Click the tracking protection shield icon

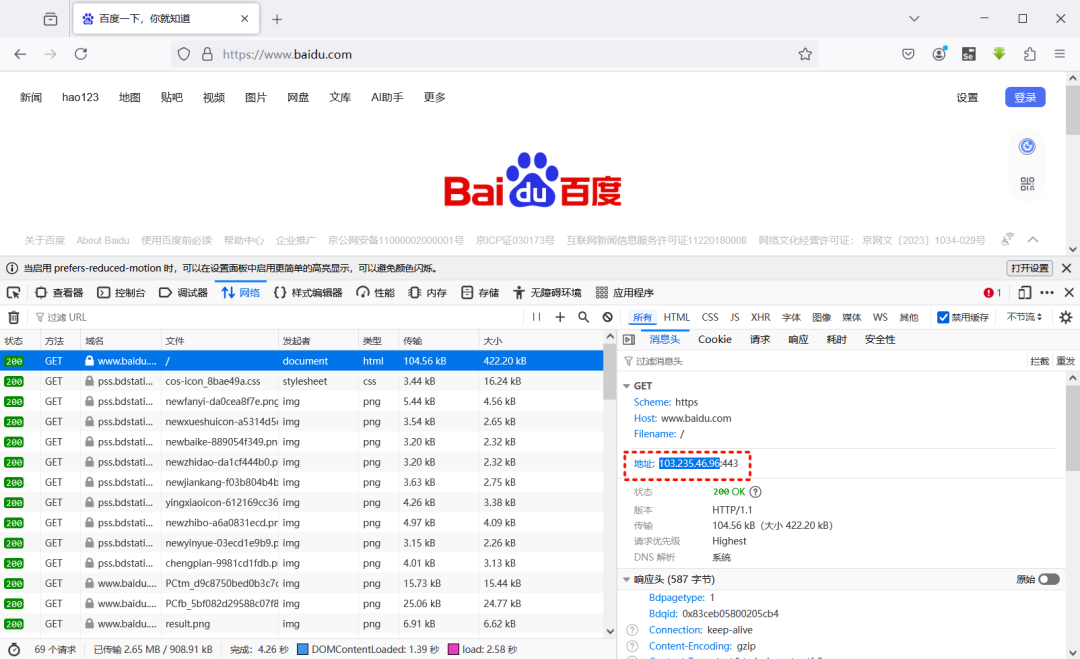point(184,54)
